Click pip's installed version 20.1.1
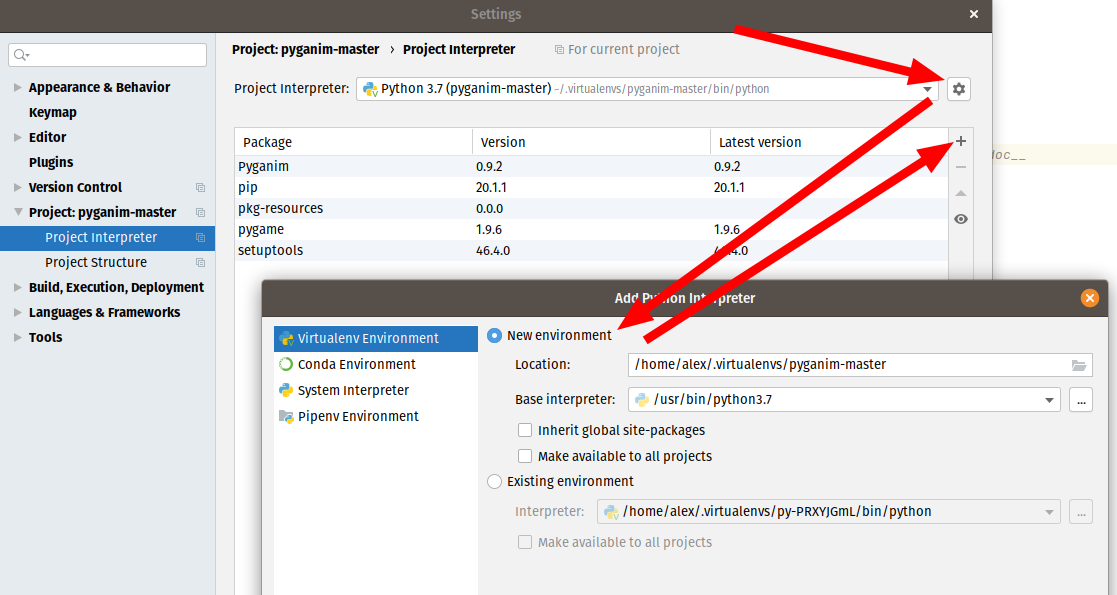1117x595 pixels. (492, 187)
